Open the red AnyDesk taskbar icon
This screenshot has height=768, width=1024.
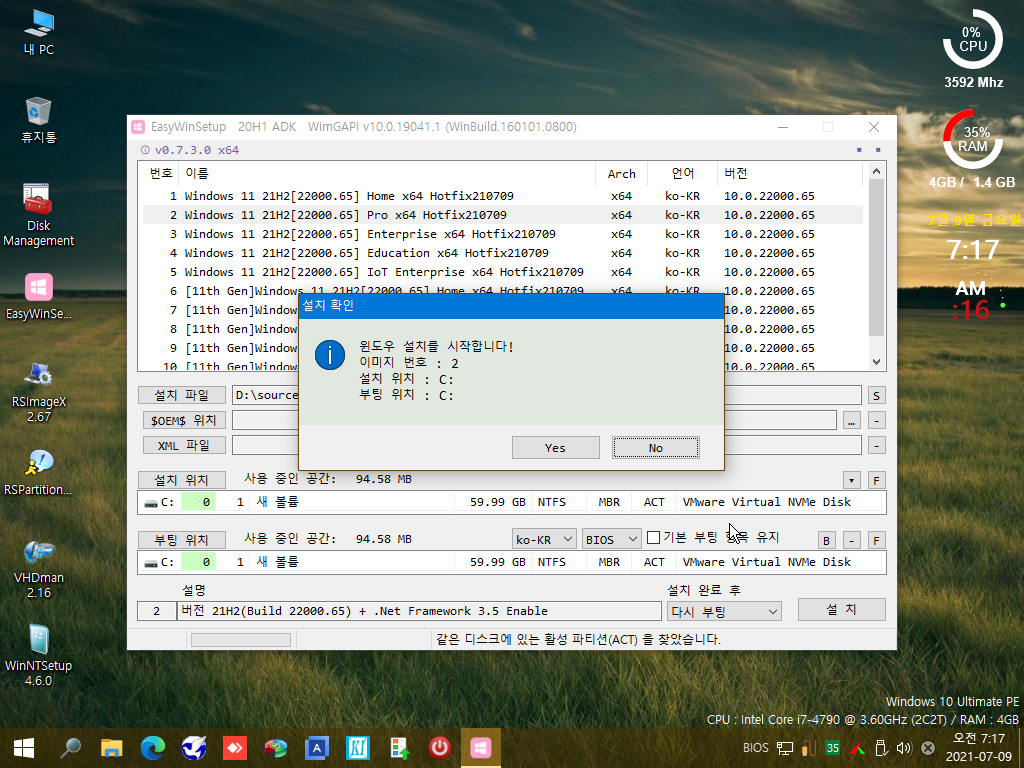pos(235,748)
